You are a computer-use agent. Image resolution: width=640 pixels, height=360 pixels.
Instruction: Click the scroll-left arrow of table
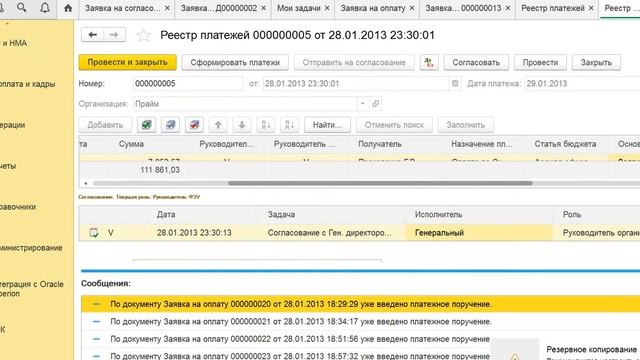click(x=86, y=183)
